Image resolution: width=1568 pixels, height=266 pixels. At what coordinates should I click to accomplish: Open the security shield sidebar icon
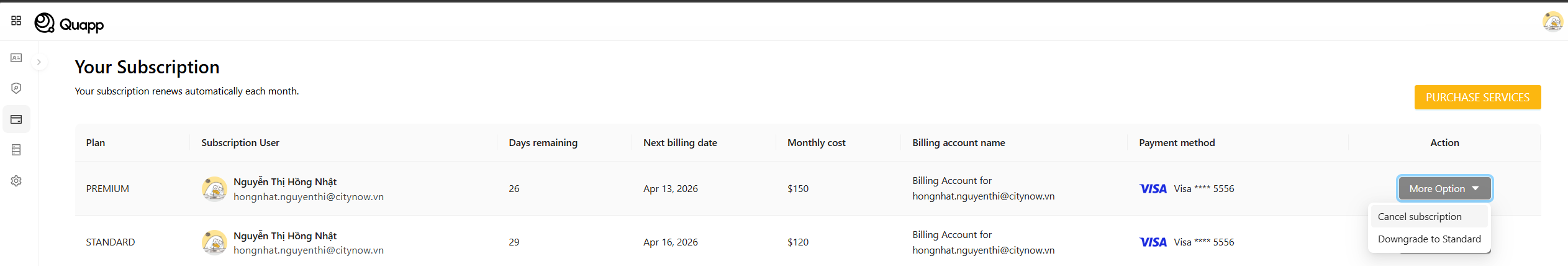(16, 88)
